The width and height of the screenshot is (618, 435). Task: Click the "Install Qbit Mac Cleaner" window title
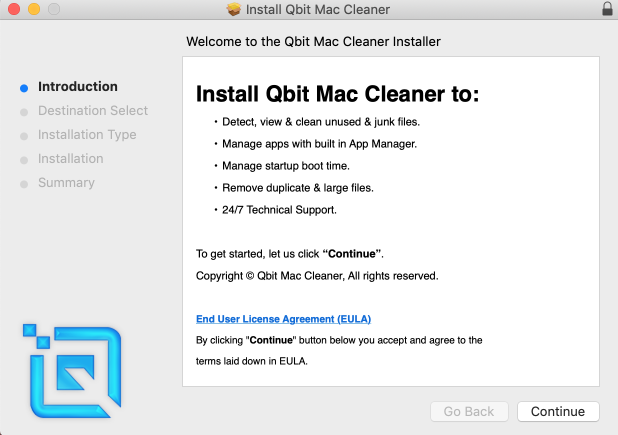[x=319, y=10]
